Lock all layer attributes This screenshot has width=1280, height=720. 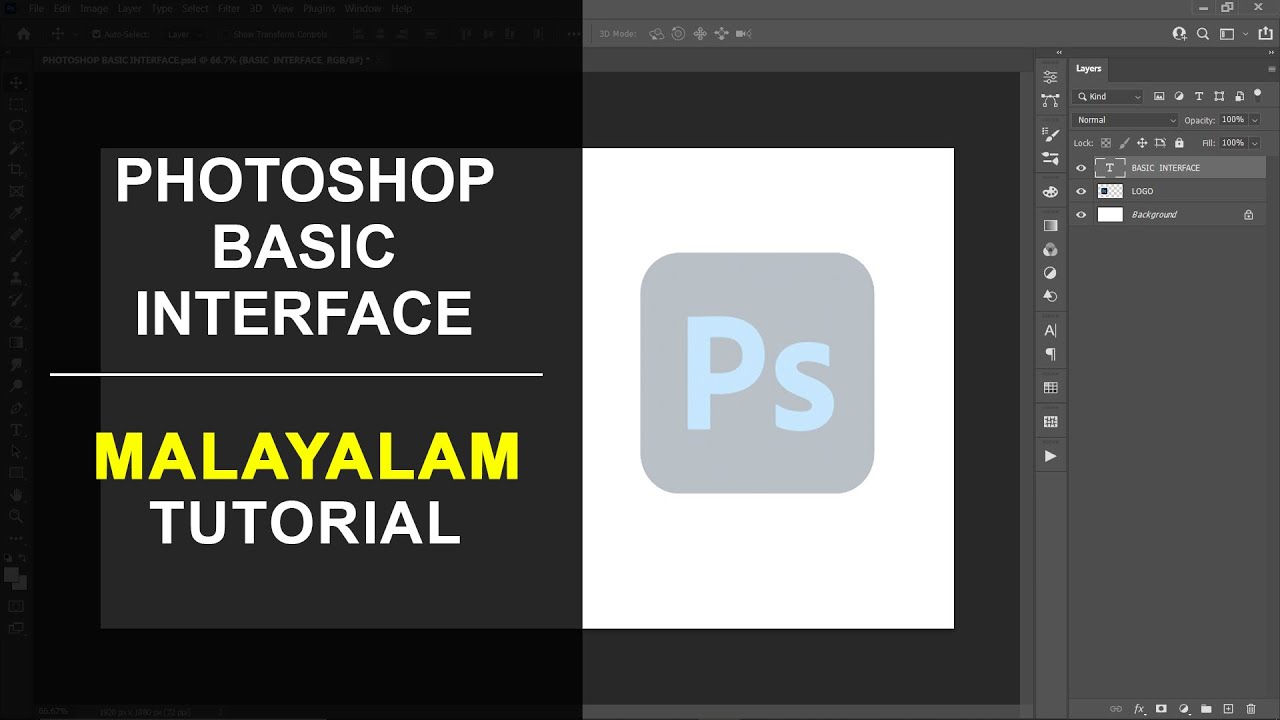1179,143
